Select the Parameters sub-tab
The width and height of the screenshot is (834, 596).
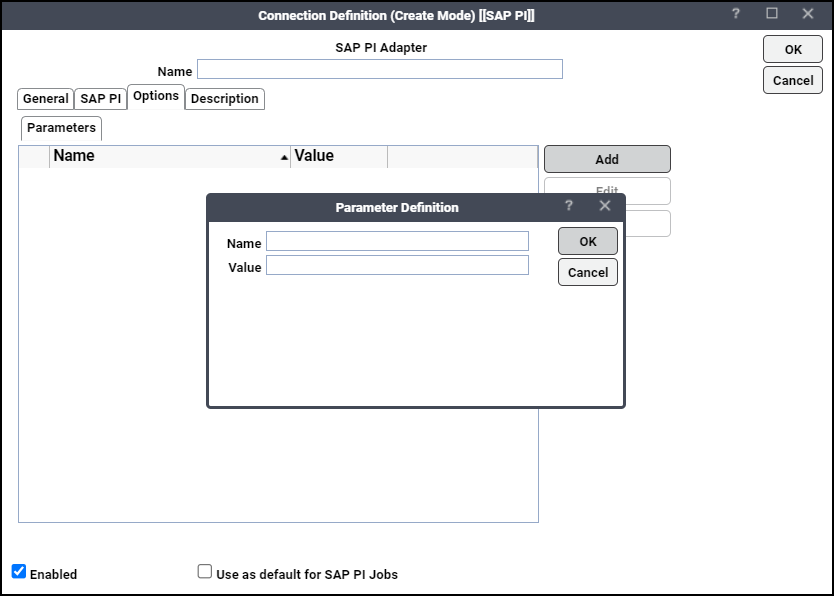61,128
